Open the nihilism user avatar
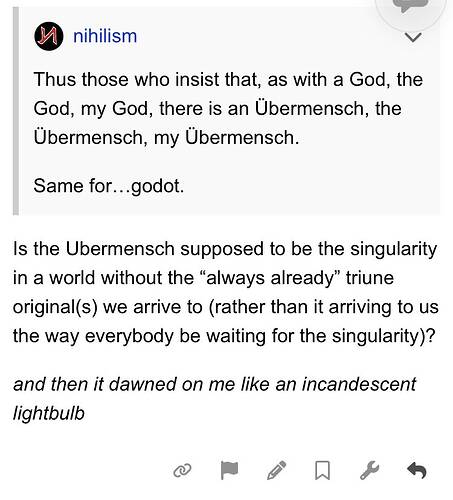This screenshot has width=453, height=500. (x=49, y=36)
